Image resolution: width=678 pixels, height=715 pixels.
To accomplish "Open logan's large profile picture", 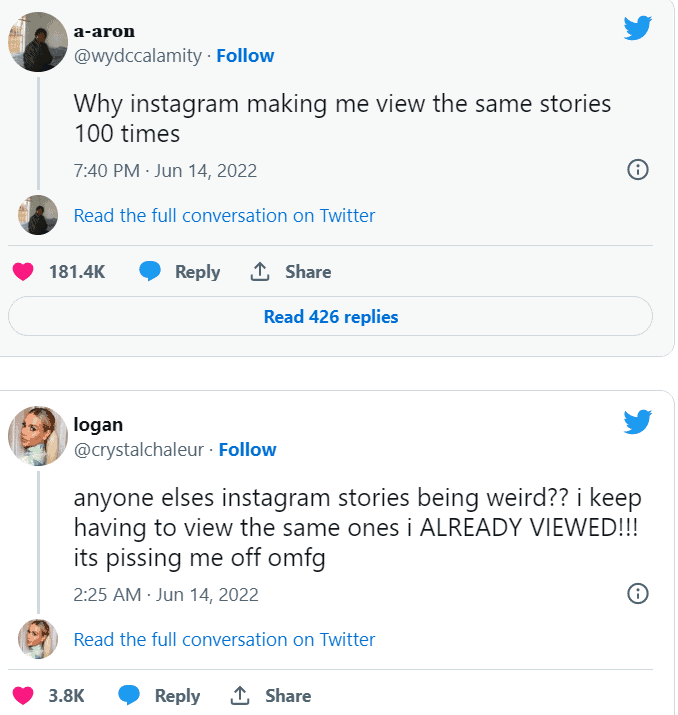I will [38, 437].
